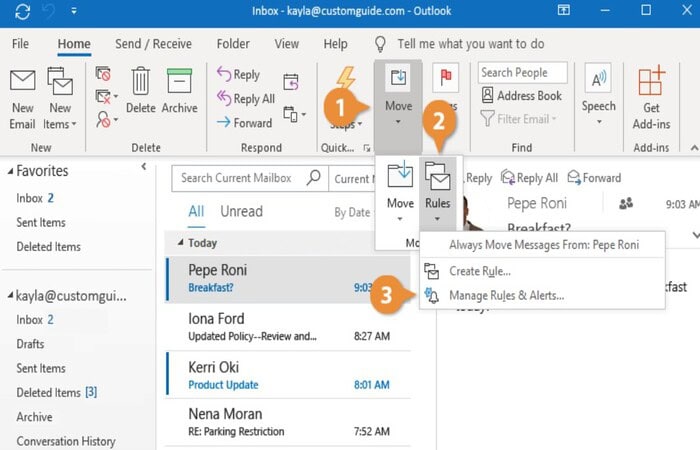Collapse the Favorites section
The image size is (700, 450).
pos(10,171)
